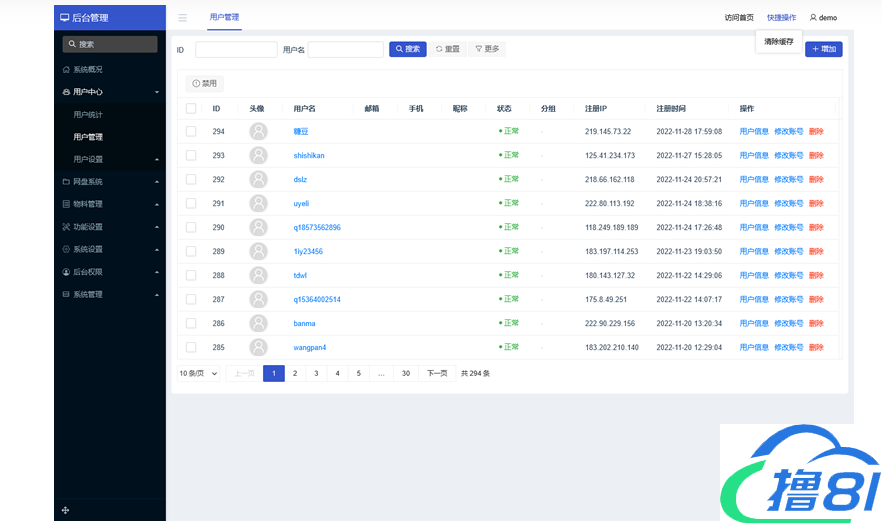Viewport: 882px width, 524px height.
Task: Click the 用户名 search input field
Action: tap(345, 49)
